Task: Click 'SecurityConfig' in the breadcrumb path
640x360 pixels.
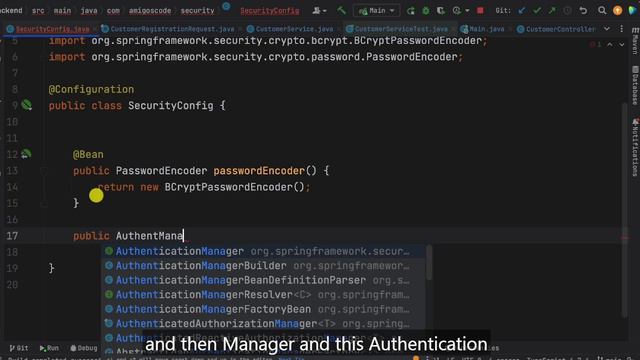Action: [x=269, y=11]
